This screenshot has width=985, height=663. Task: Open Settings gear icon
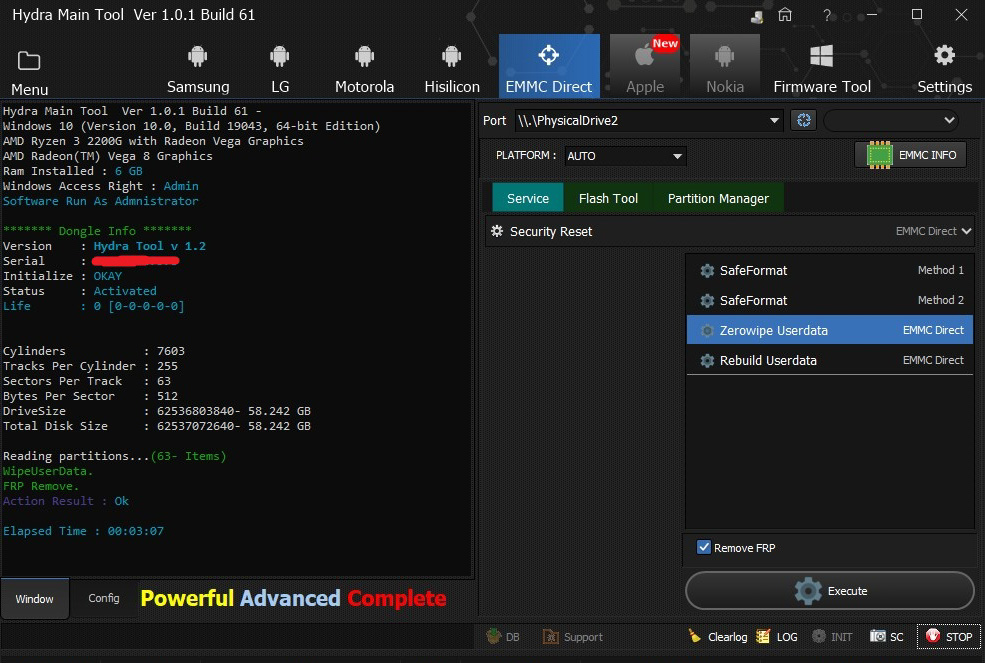[944, 56]
